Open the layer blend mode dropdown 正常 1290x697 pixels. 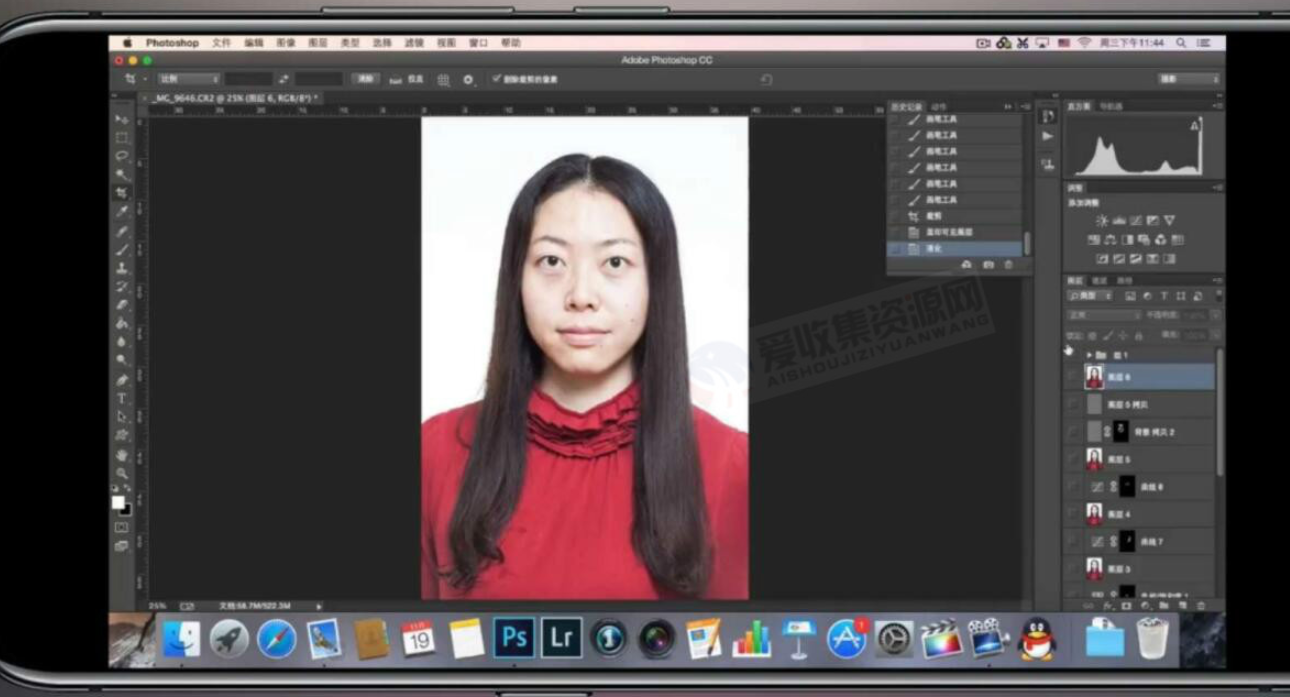(x=1103, y=315)
